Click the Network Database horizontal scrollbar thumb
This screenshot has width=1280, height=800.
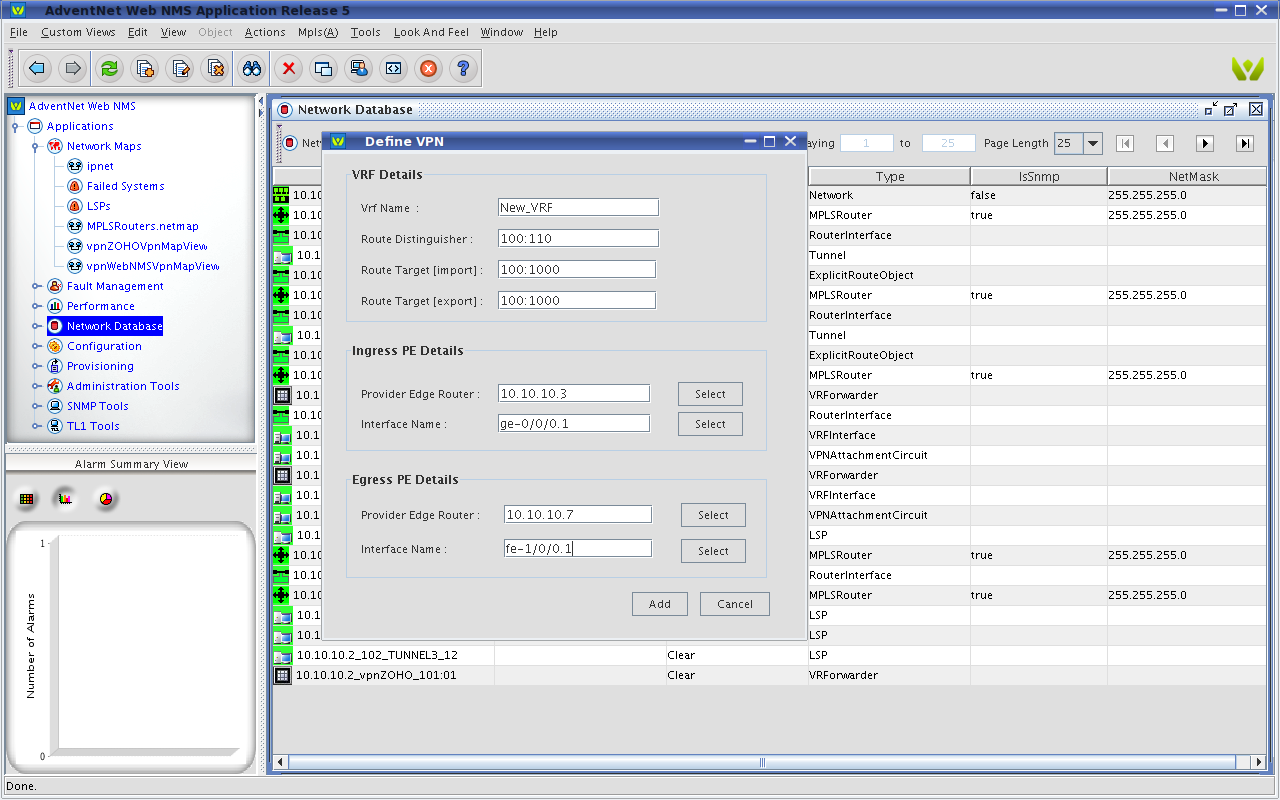(762, 762)
